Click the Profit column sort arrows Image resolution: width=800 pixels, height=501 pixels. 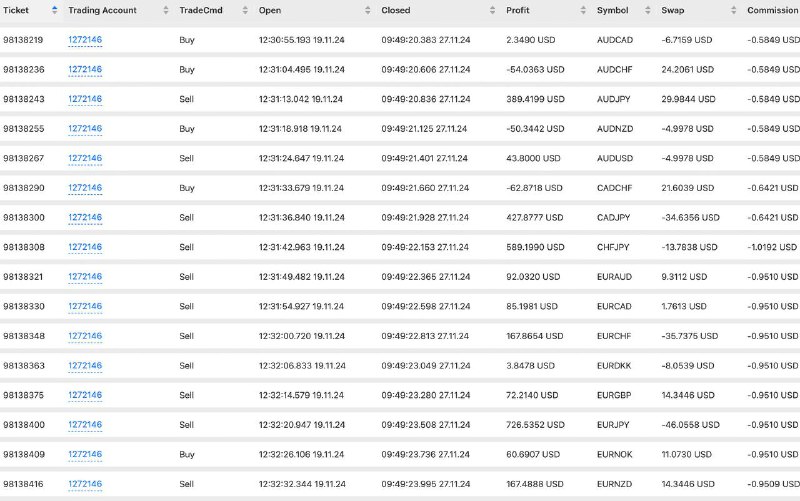(583, 10)
